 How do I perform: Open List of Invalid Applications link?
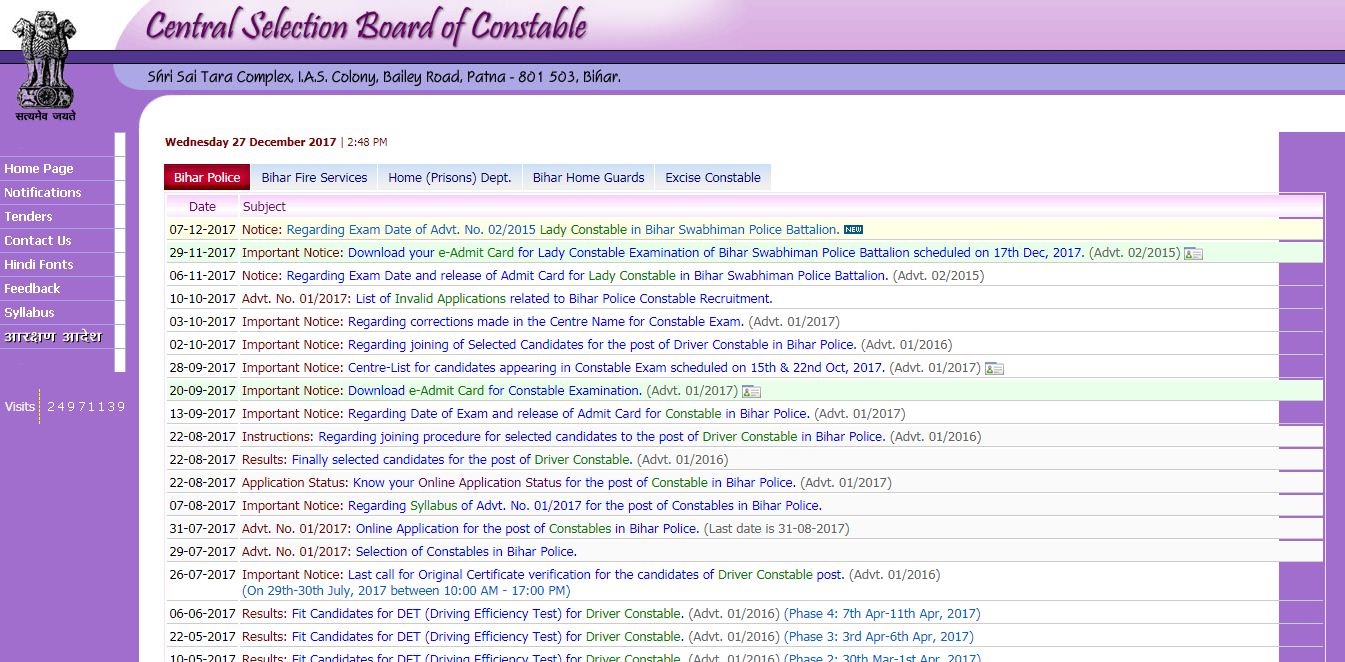(x=564, y=299)
